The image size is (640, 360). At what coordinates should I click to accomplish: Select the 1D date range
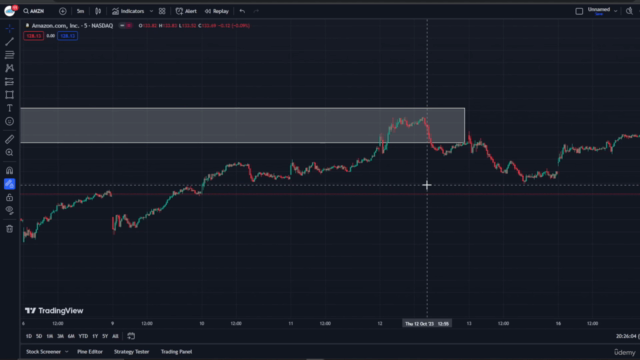(x=29, y=336)
